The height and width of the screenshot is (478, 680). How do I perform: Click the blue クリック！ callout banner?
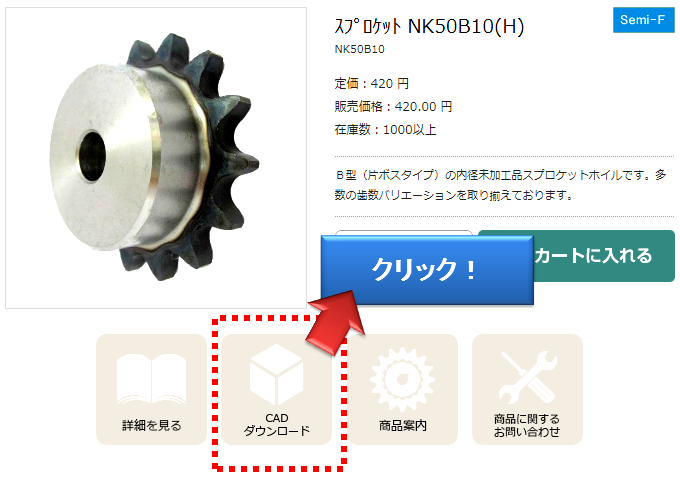click(x=427, y=269)
